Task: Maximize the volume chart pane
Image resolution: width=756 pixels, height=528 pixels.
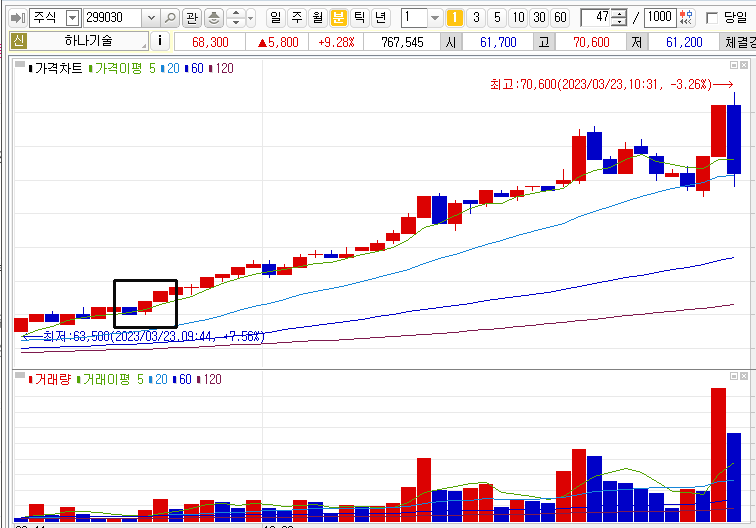Action: click(734, 376)
